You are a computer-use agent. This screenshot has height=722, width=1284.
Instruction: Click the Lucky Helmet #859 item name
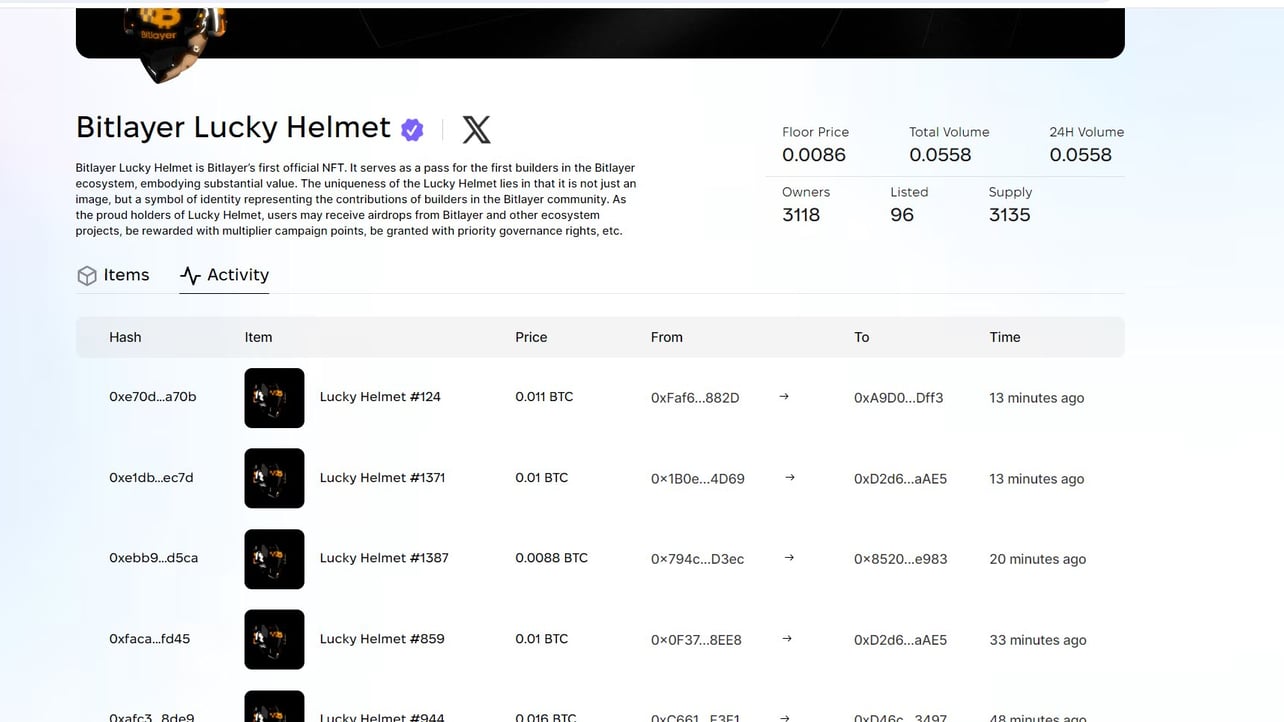pos(382,639)
